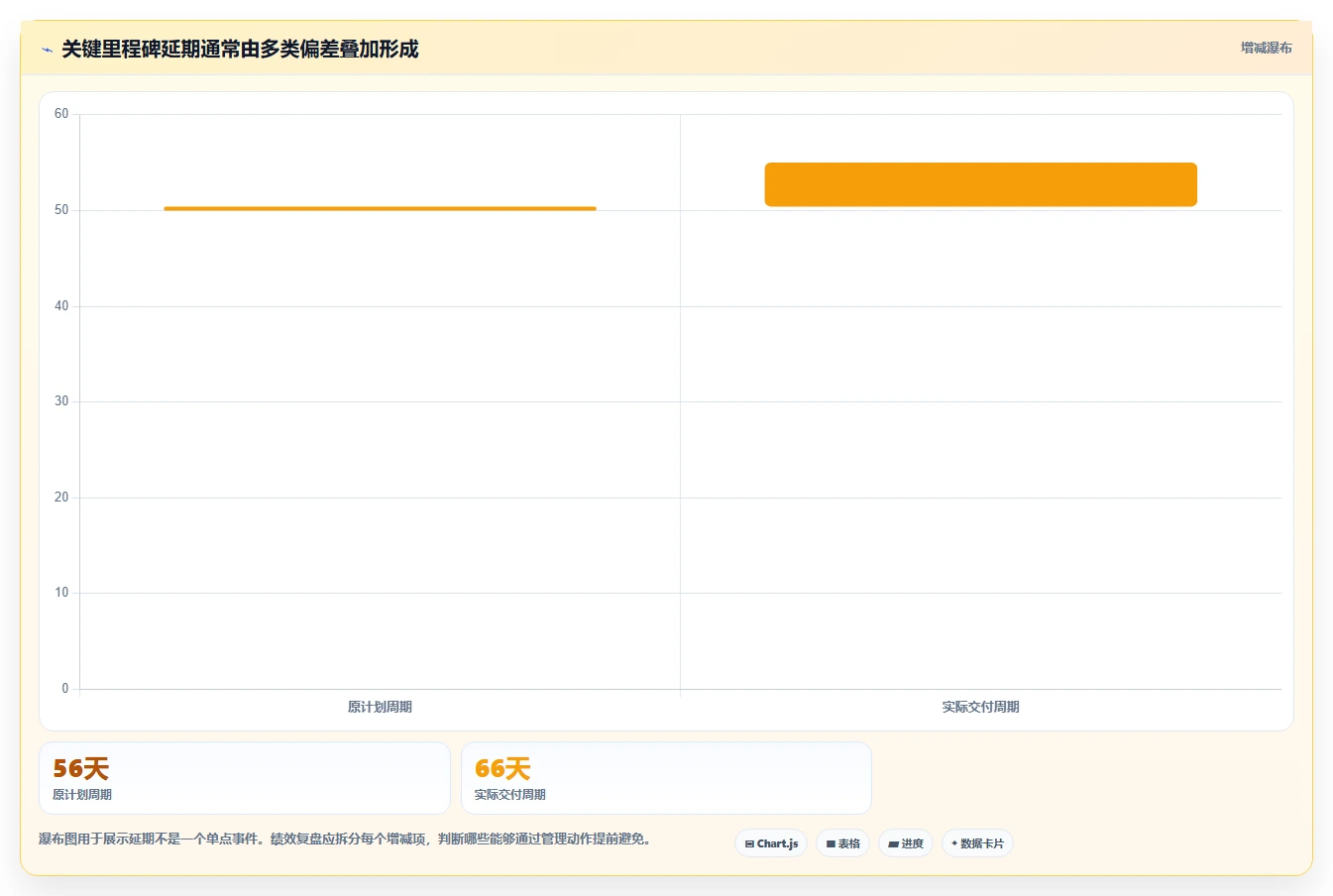Click the 66天 value card
The image size is (1333, 896).
[666, 778]
